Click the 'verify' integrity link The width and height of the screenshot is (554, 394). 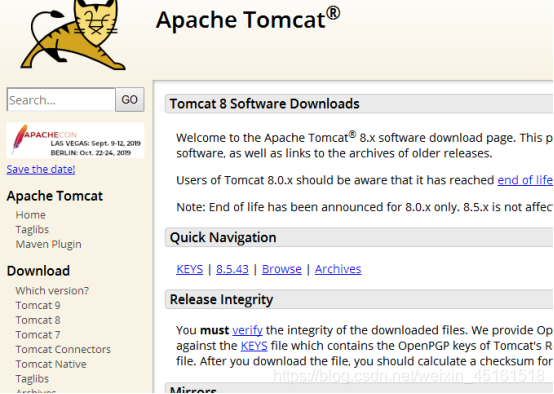pos(247,330)
